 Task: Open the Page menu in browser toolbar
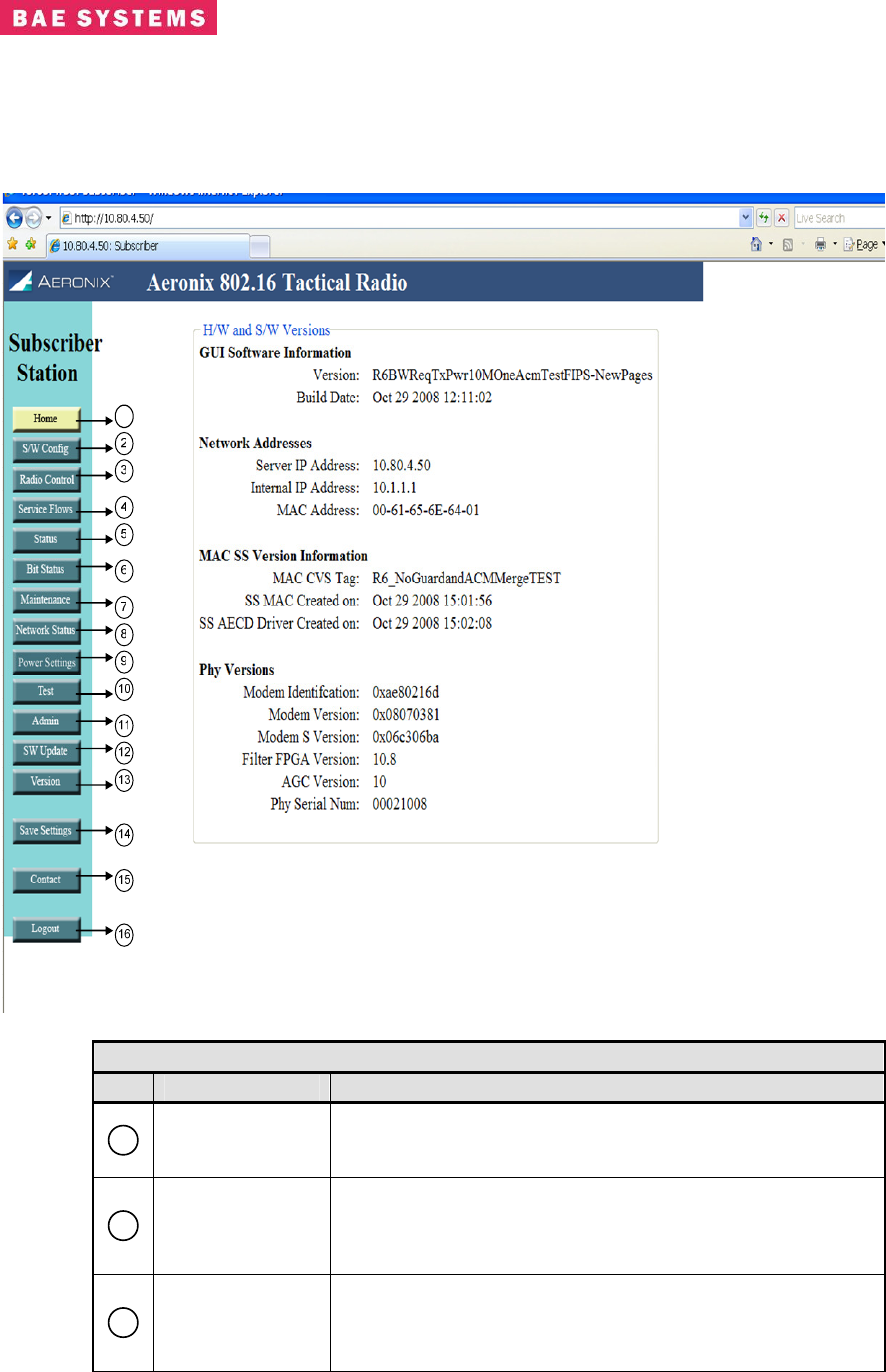[864, 244]
